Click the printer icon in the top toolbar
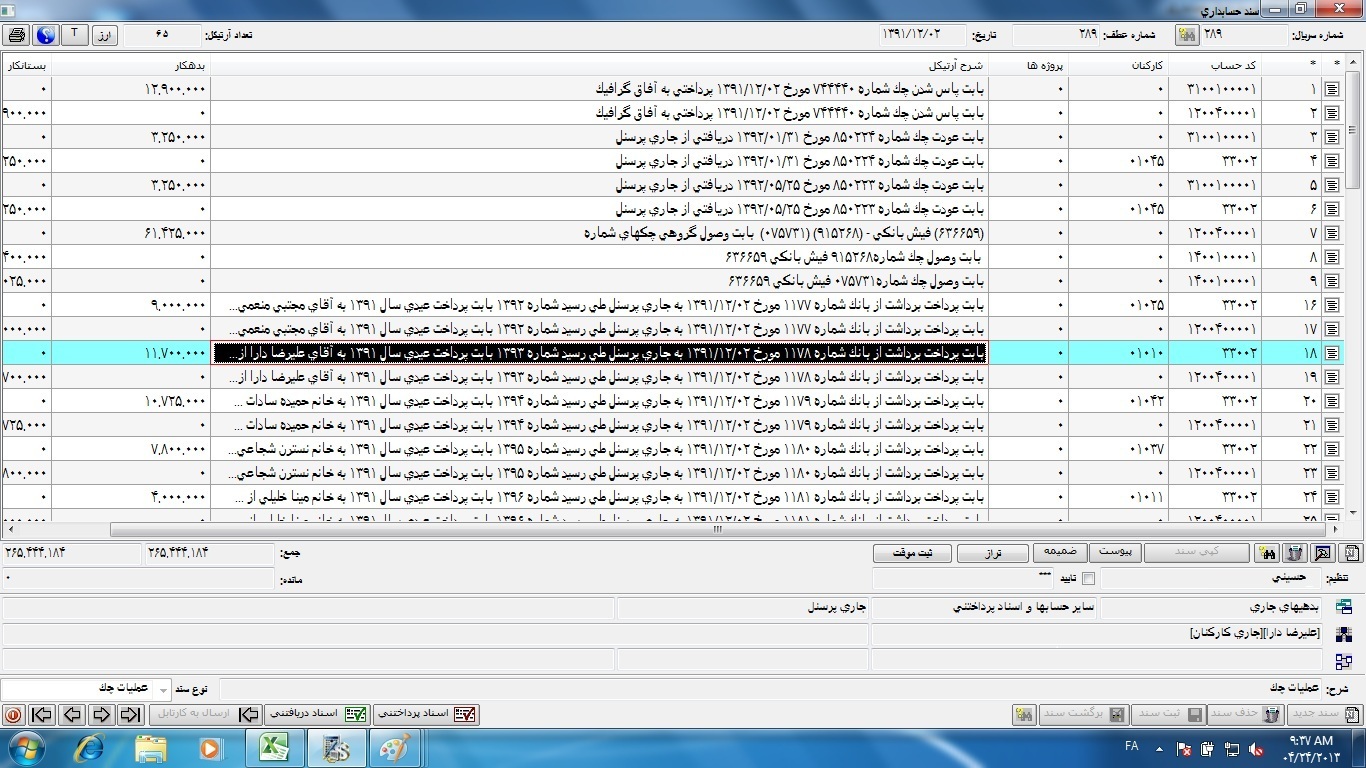 (x=16, y=35)
